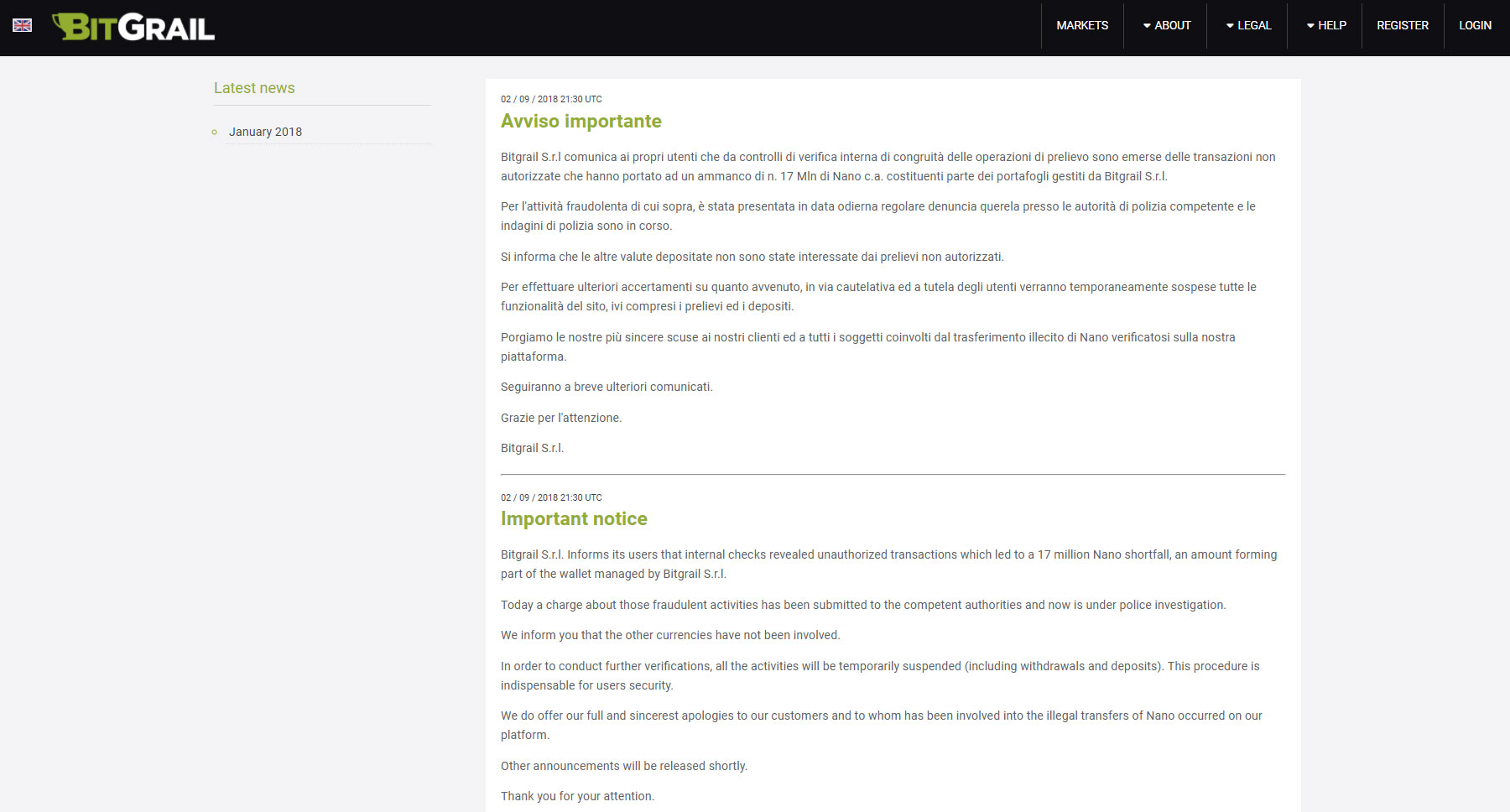Click the paragraph about 17 million Nano shortfall
This screenshot has height=812, width=1510.
click(x=889, y=564)
